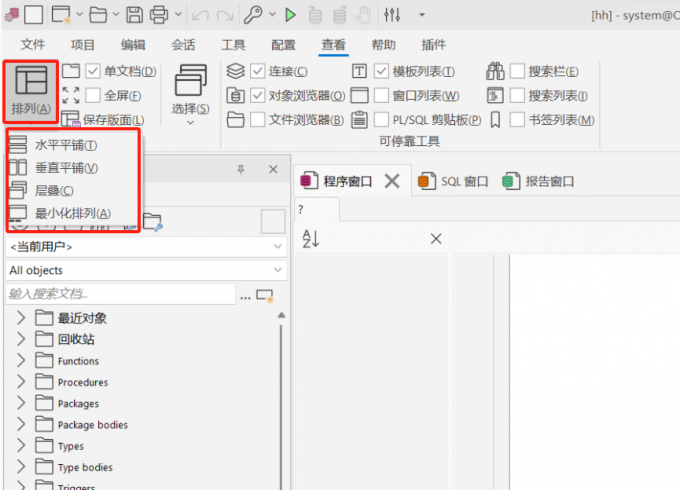This screenshot has height=490, width=680.
Task: Click the search documents input field
Action: coord(120,294)
